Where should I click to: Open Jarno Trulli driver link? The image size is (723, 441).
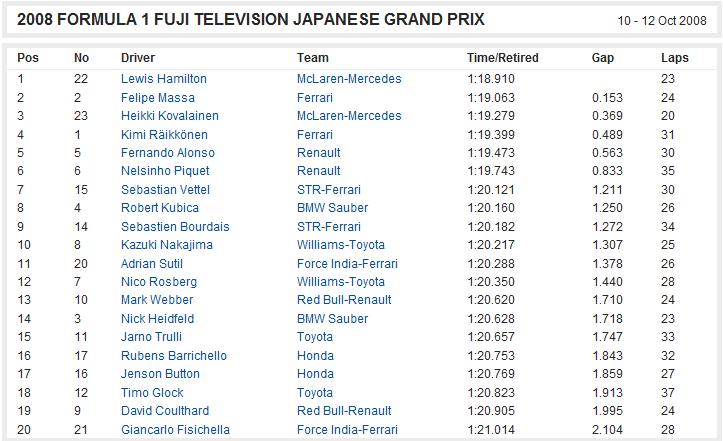click(151, 337)
